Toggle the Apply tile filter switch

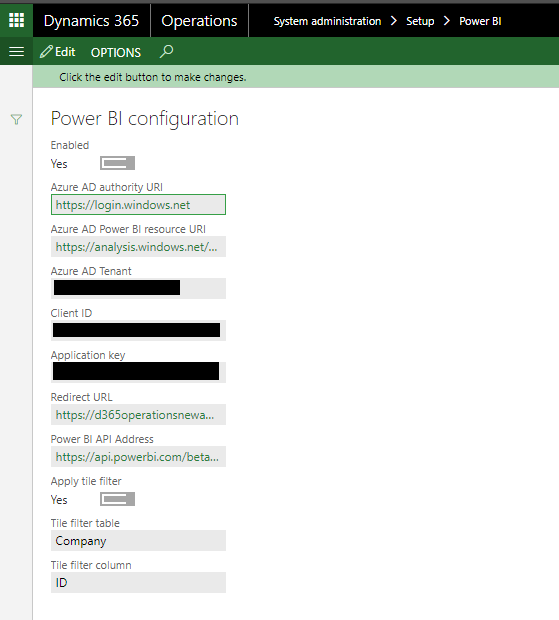[x=117, y=499]
